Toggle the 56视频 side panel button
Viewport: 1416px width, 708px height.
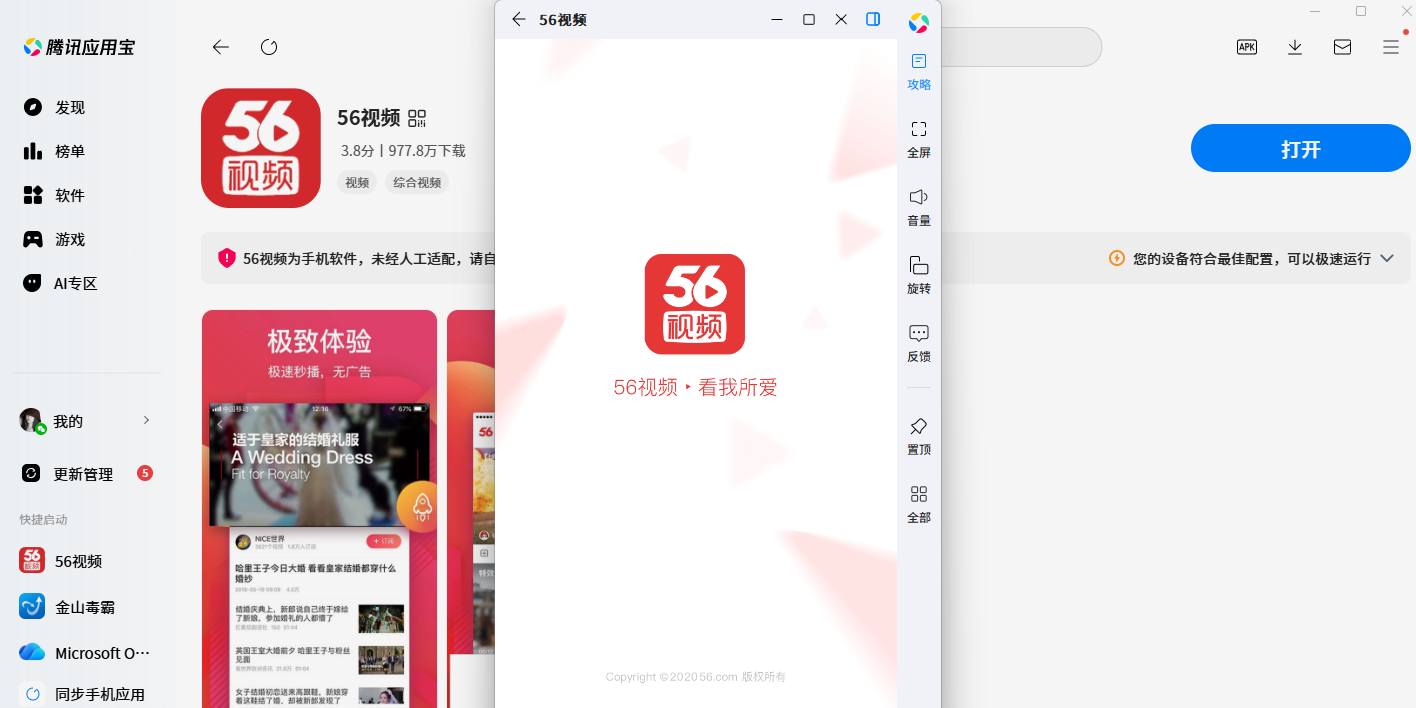[873, 19]
